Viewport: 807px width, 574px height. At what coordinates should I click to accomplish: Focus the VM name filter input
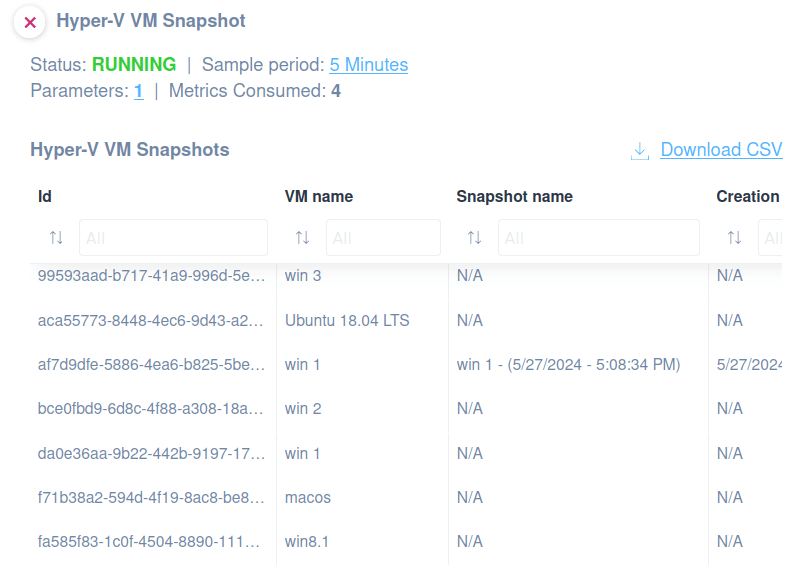pos(383,237)
